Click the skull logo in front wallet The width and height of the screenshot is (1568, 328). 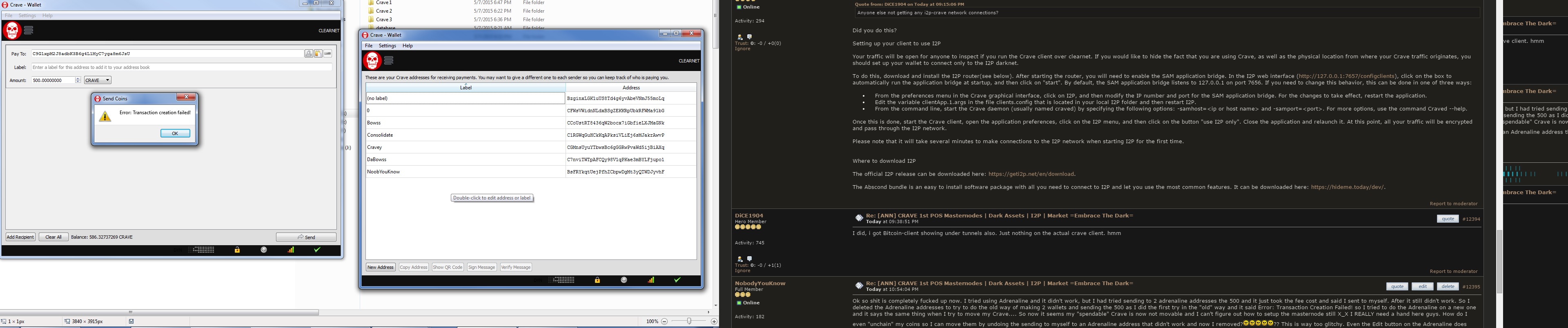372,61
